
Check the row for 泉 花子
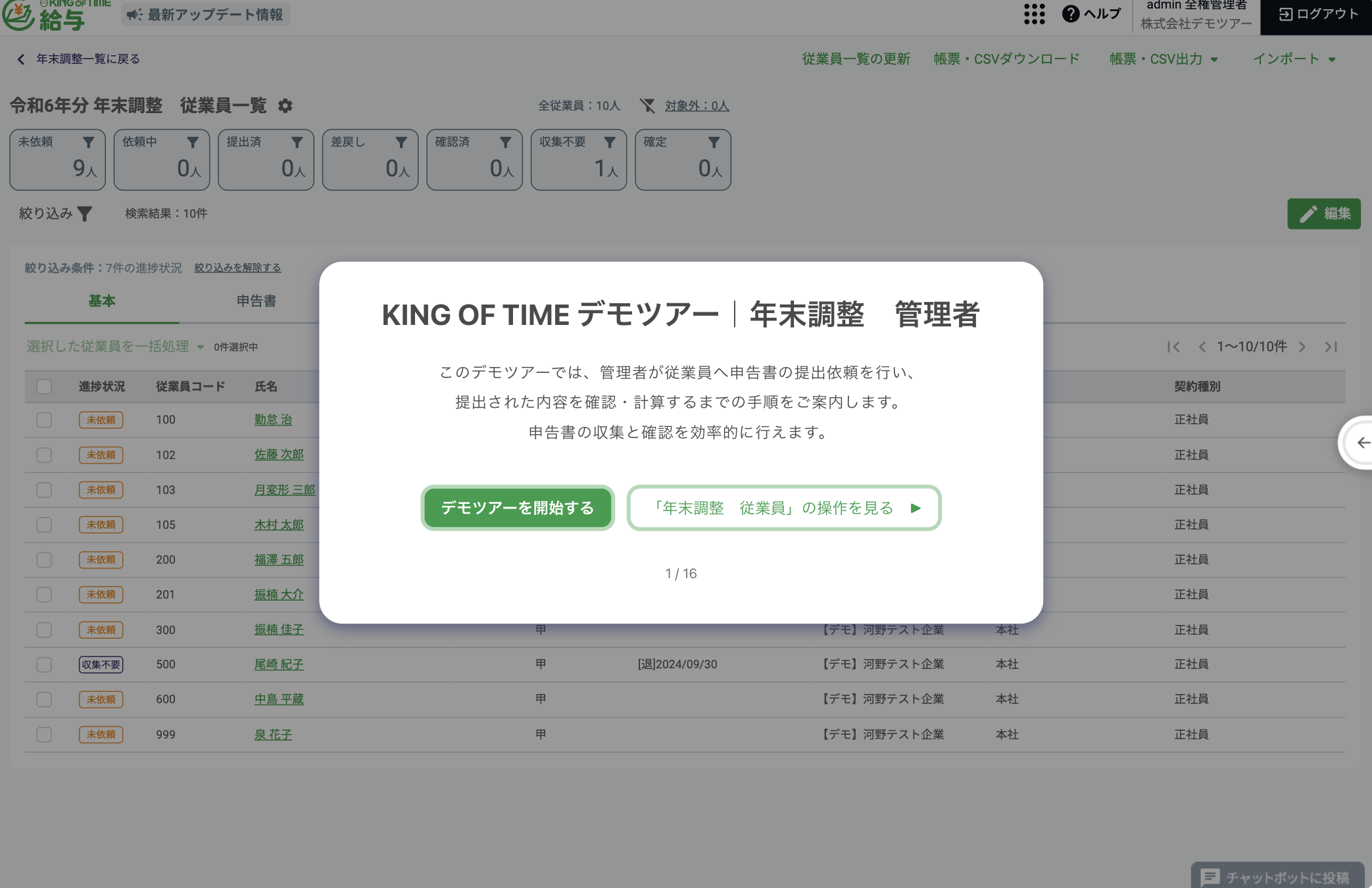coord(44,735)
